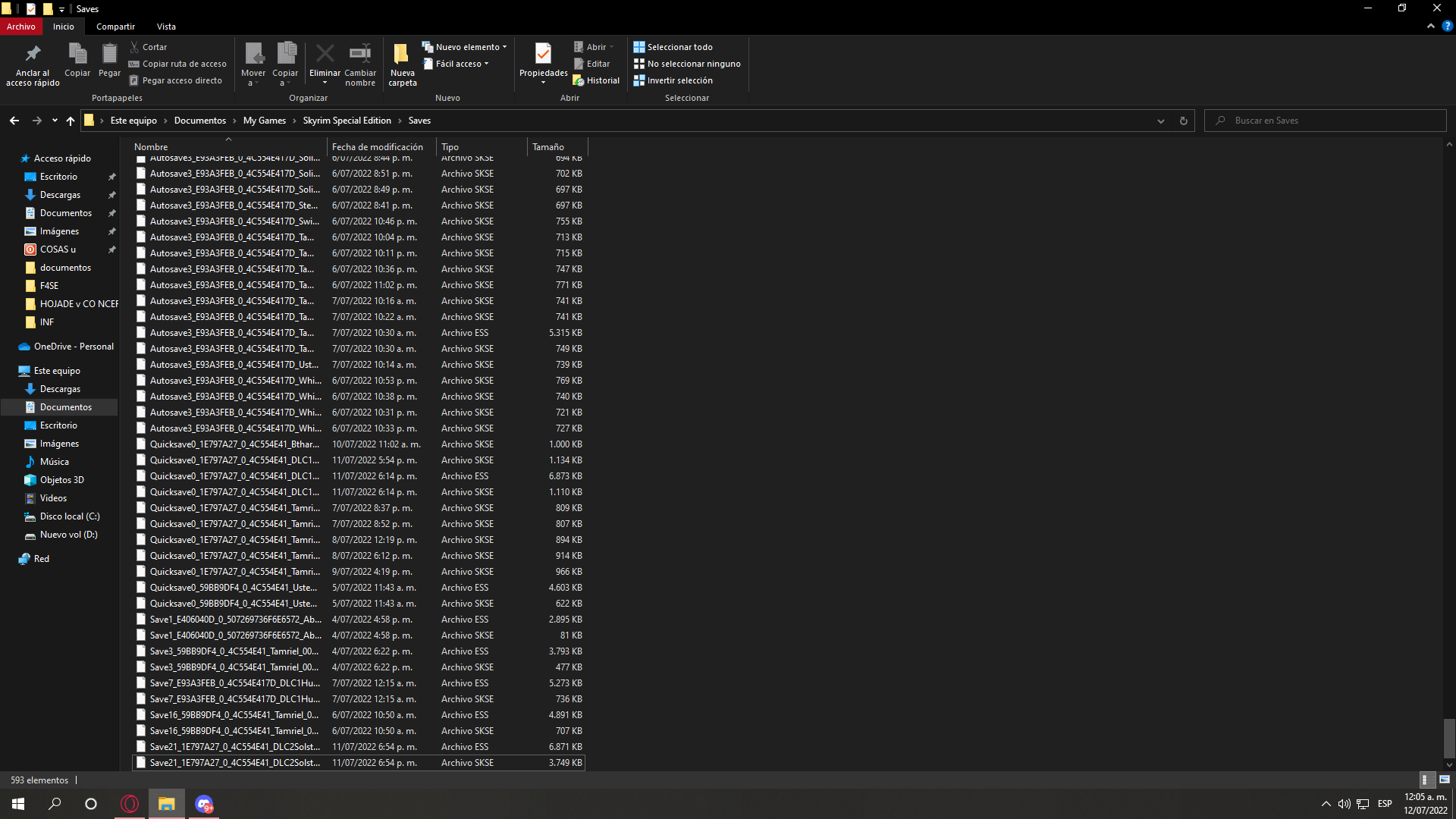Click No seleccionar ninguno
This screenshot has width=1456, height=819.
pyautogui.click(x=687, y=64)
